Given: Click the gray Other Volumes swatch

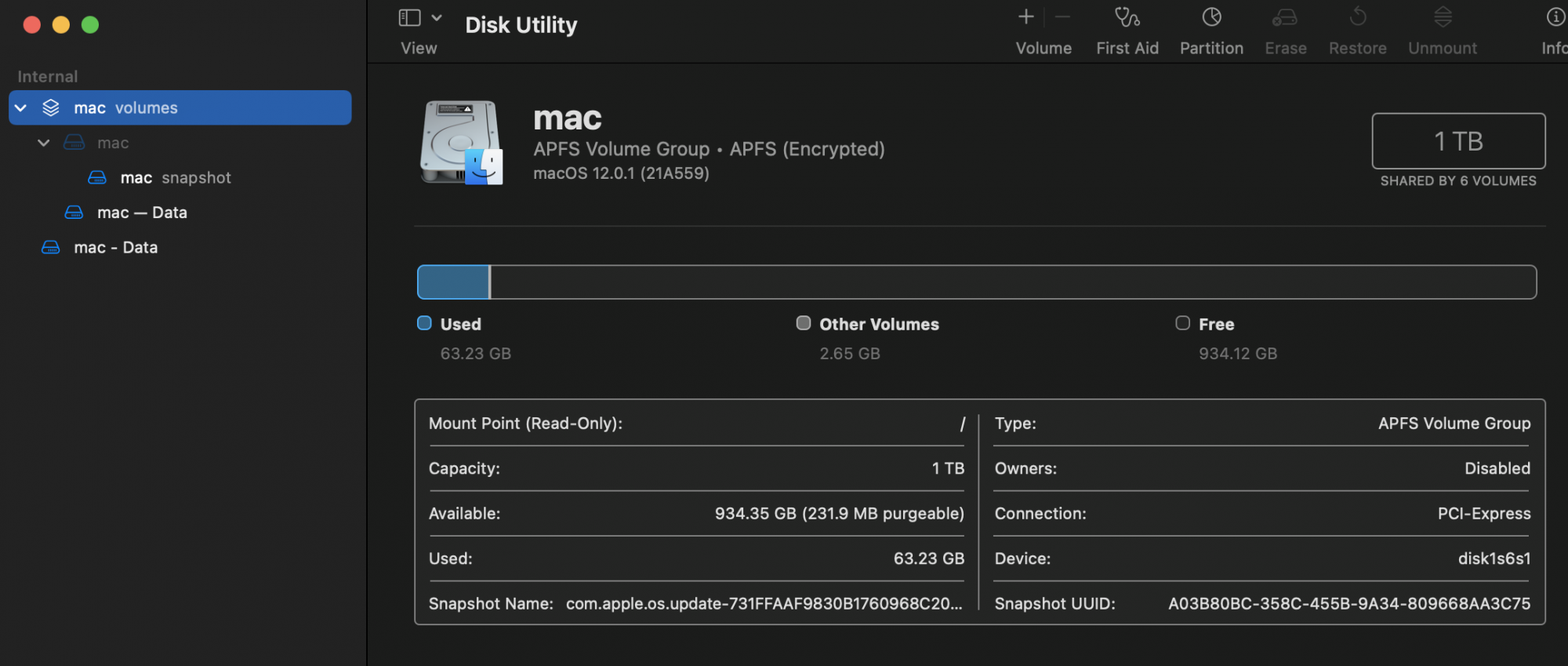Looking at the screenshot, I should coord(804,323).
